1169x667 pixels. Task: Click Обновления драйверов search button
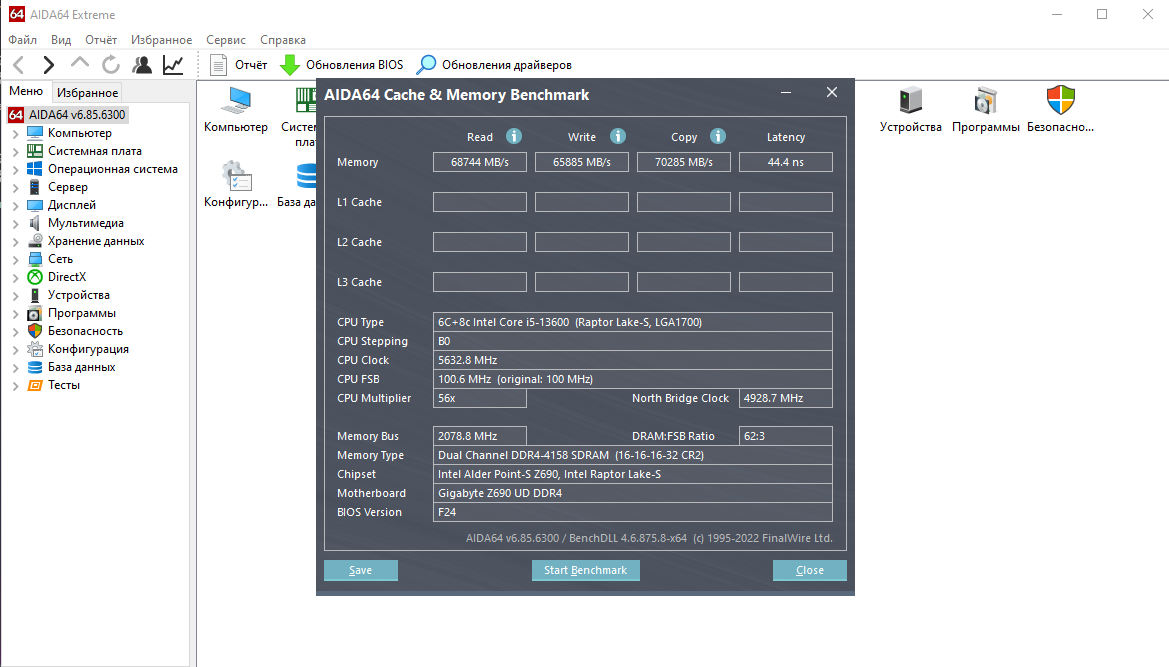point(494,65)
